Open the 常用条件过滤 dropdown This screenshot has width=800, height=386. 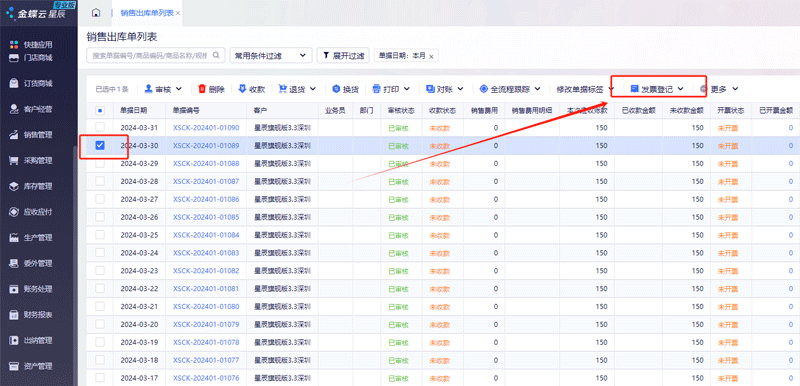coord(270,56)
